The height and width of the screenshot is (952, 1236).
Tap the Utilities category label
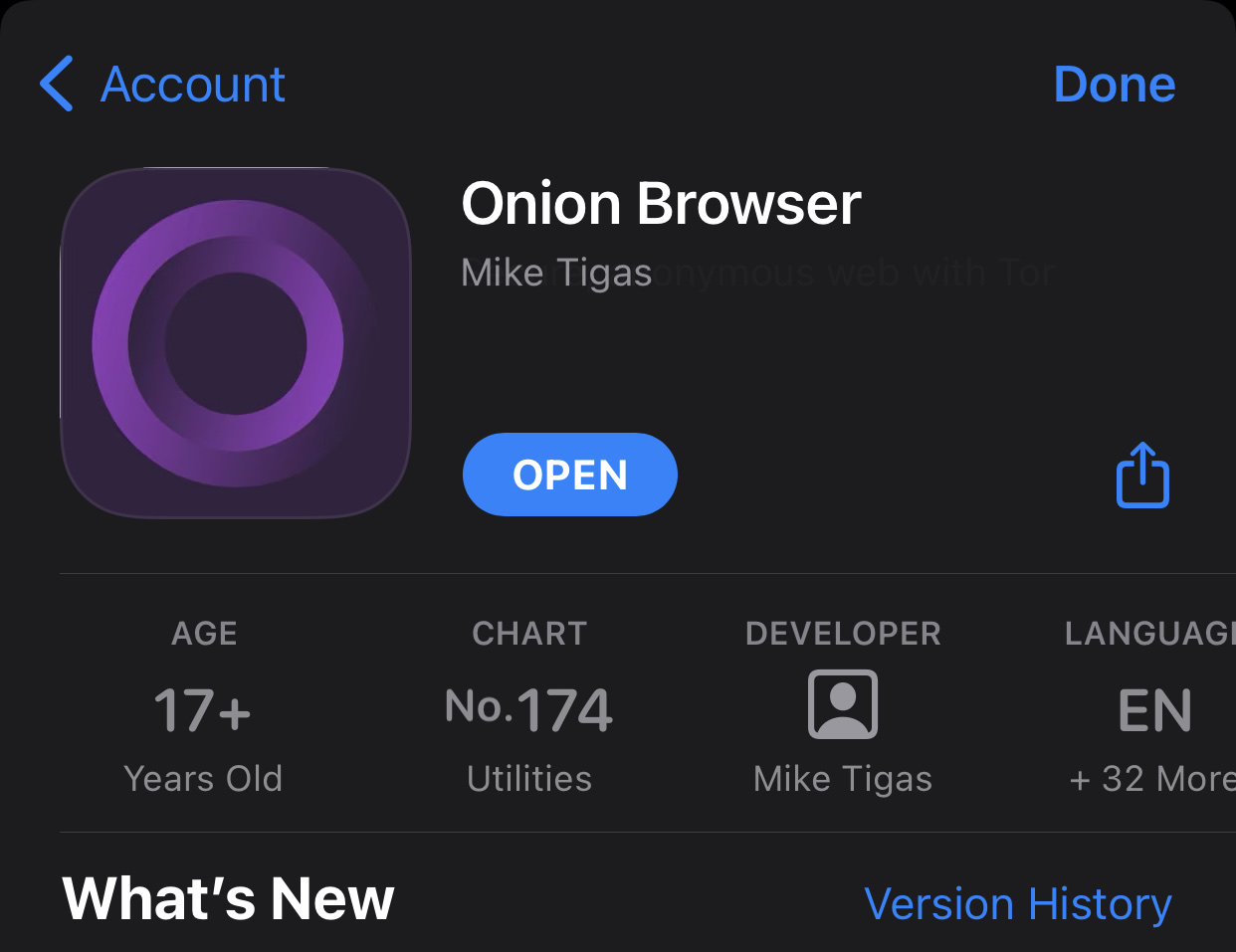[x=528, y=779]
